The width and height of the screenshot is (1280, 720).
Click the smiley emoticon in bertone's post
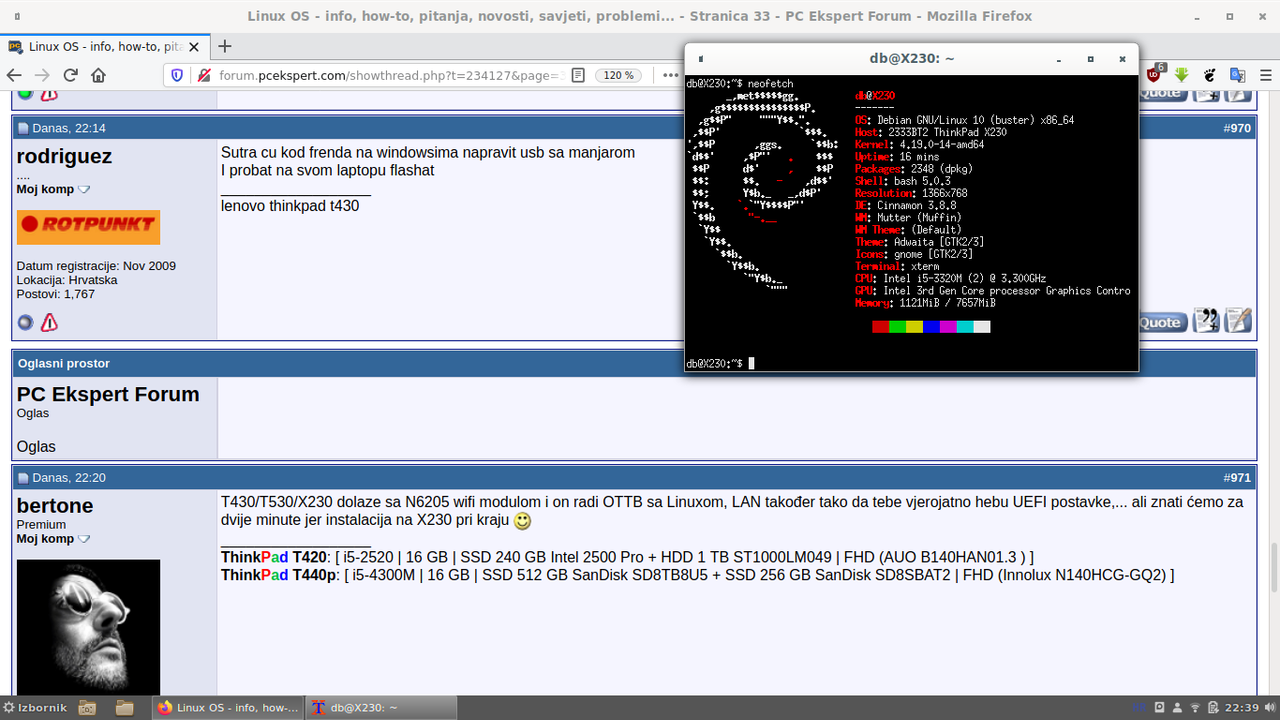coord(522,521)
